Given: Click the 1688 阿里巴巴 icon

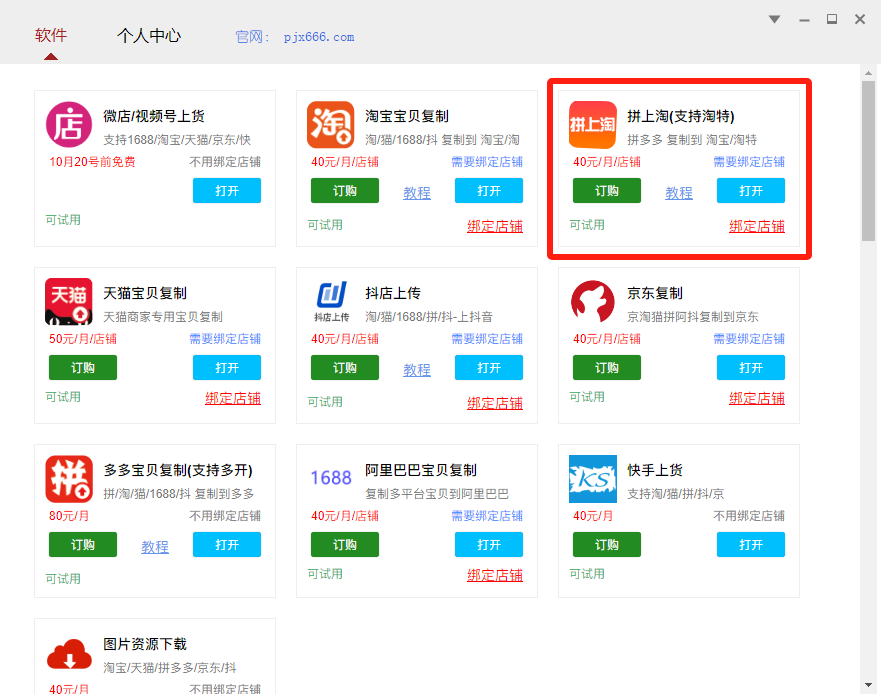Looking at the screenshot, I should tap(331, 478).
